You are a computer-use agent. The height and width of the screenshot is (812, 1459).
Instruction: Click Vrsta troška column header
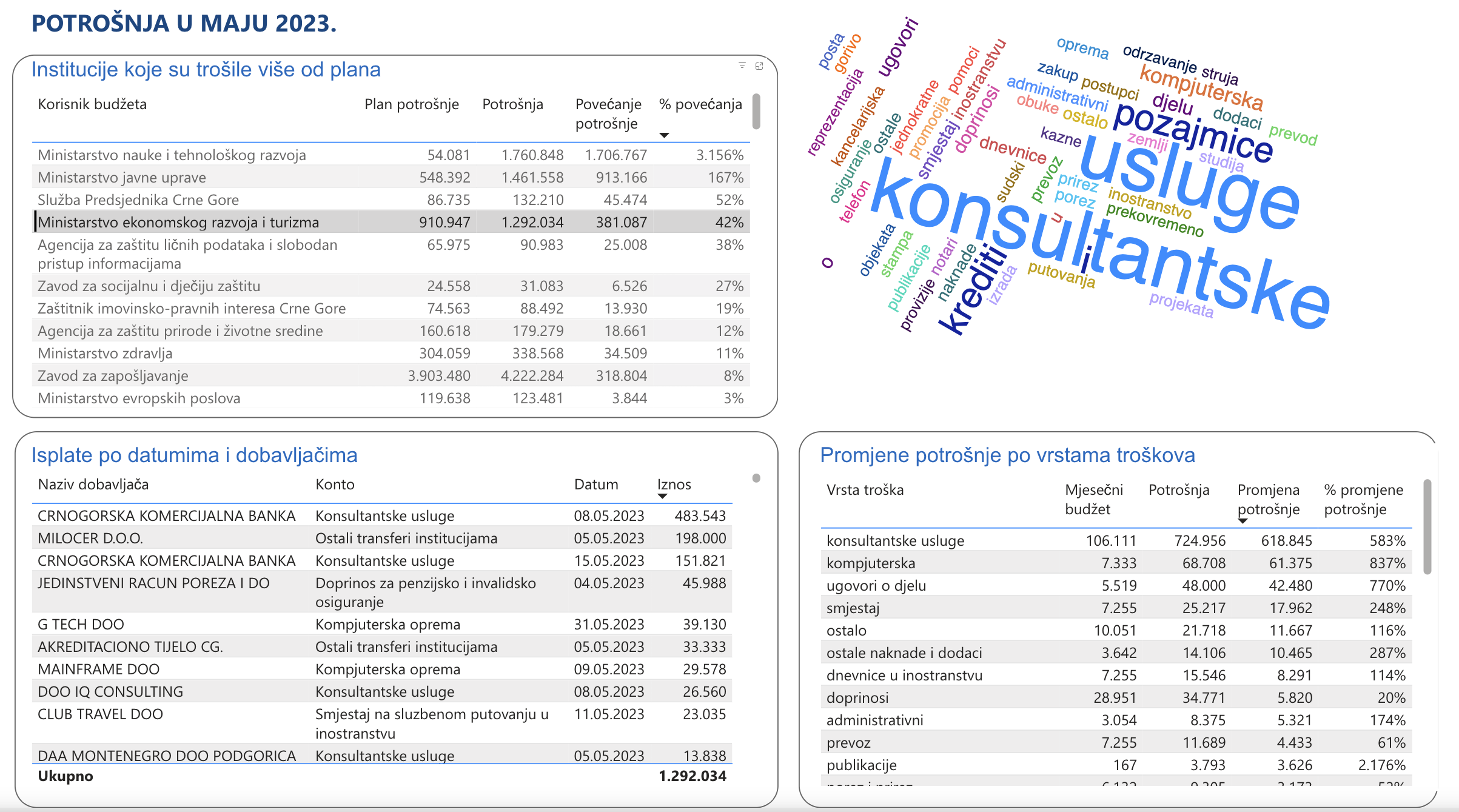865,490
